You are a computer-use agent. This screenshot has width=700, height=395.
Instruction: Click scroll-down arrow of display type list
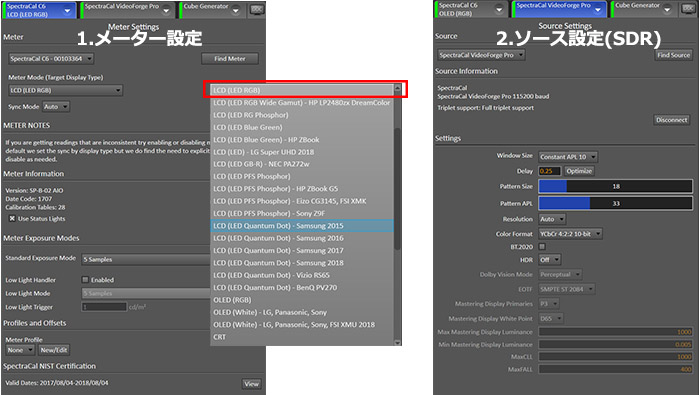397,342
